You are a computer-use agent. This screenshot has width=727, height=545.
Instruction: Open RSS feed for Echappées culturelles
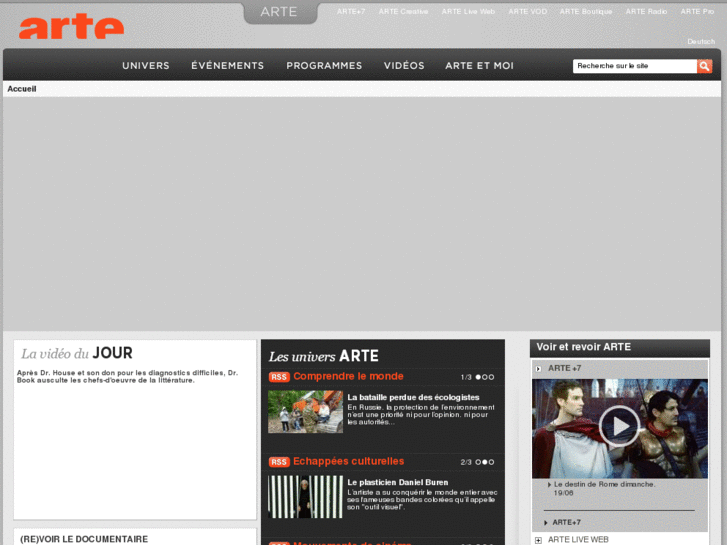tap(279, 462)
